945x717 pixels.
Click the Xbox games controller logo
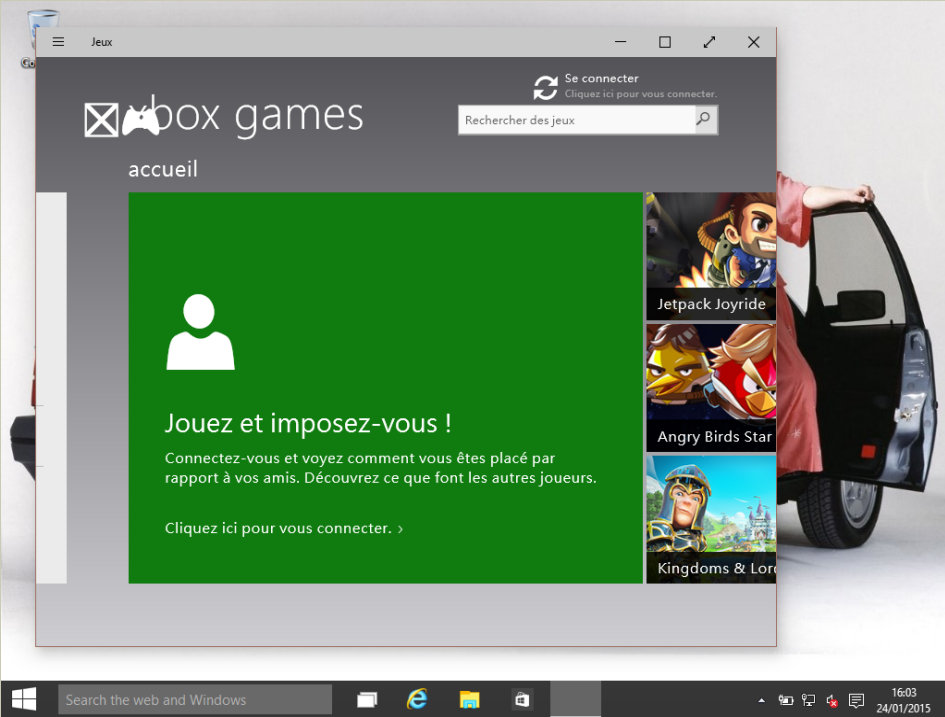pyautogui.click(x=140, y=120)
